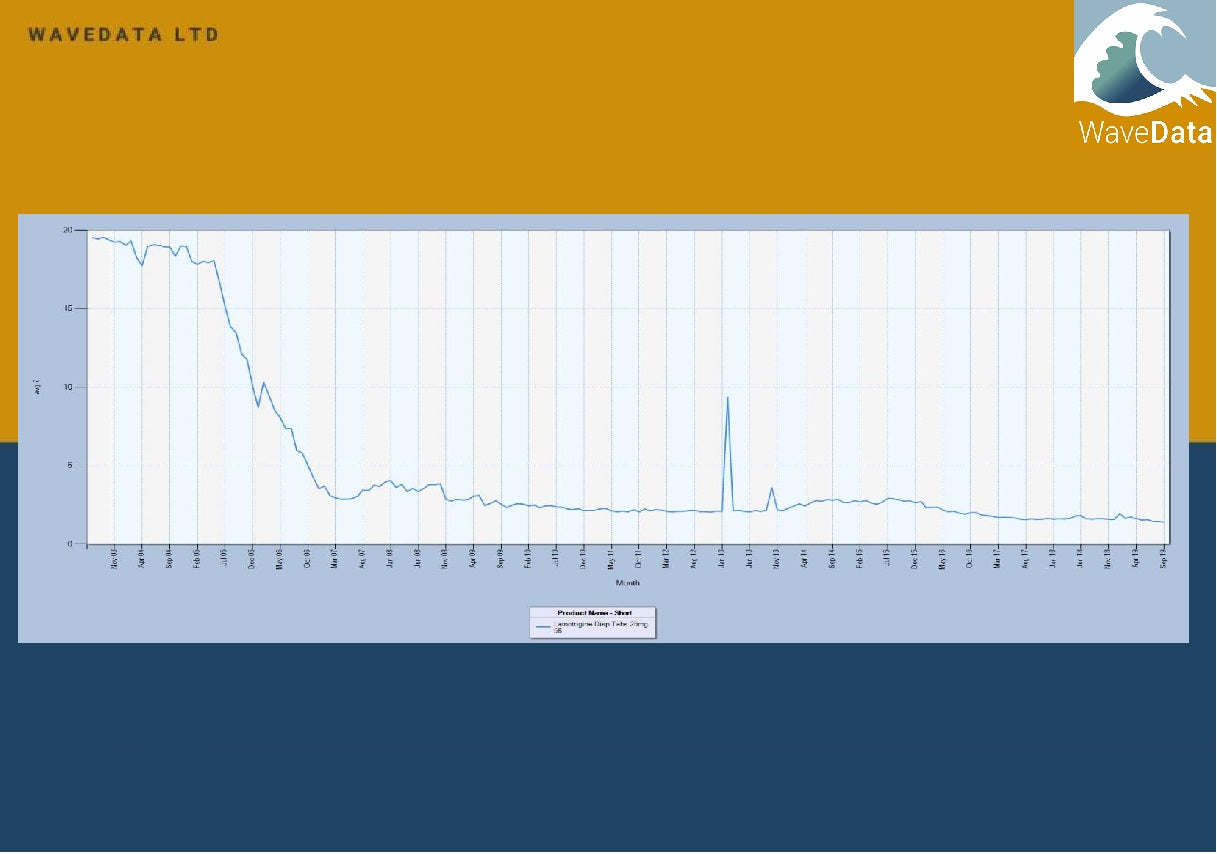Click the 0 value on y-axis

coord(70,544)
